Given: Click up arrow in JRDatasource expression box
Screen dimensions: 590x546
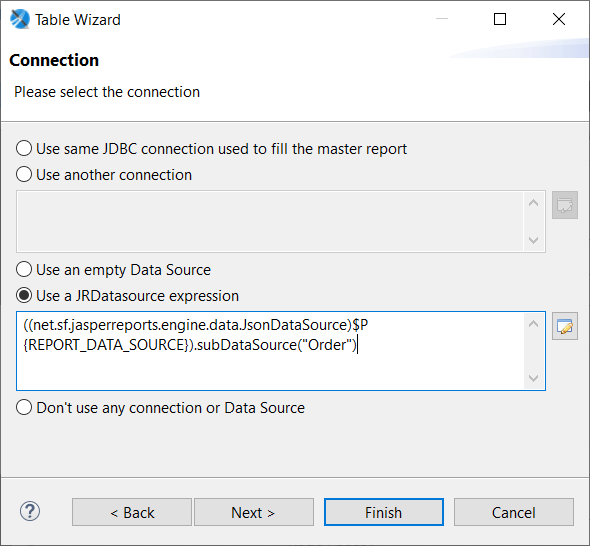Looking at the screenshot, I should pos(533,324).
